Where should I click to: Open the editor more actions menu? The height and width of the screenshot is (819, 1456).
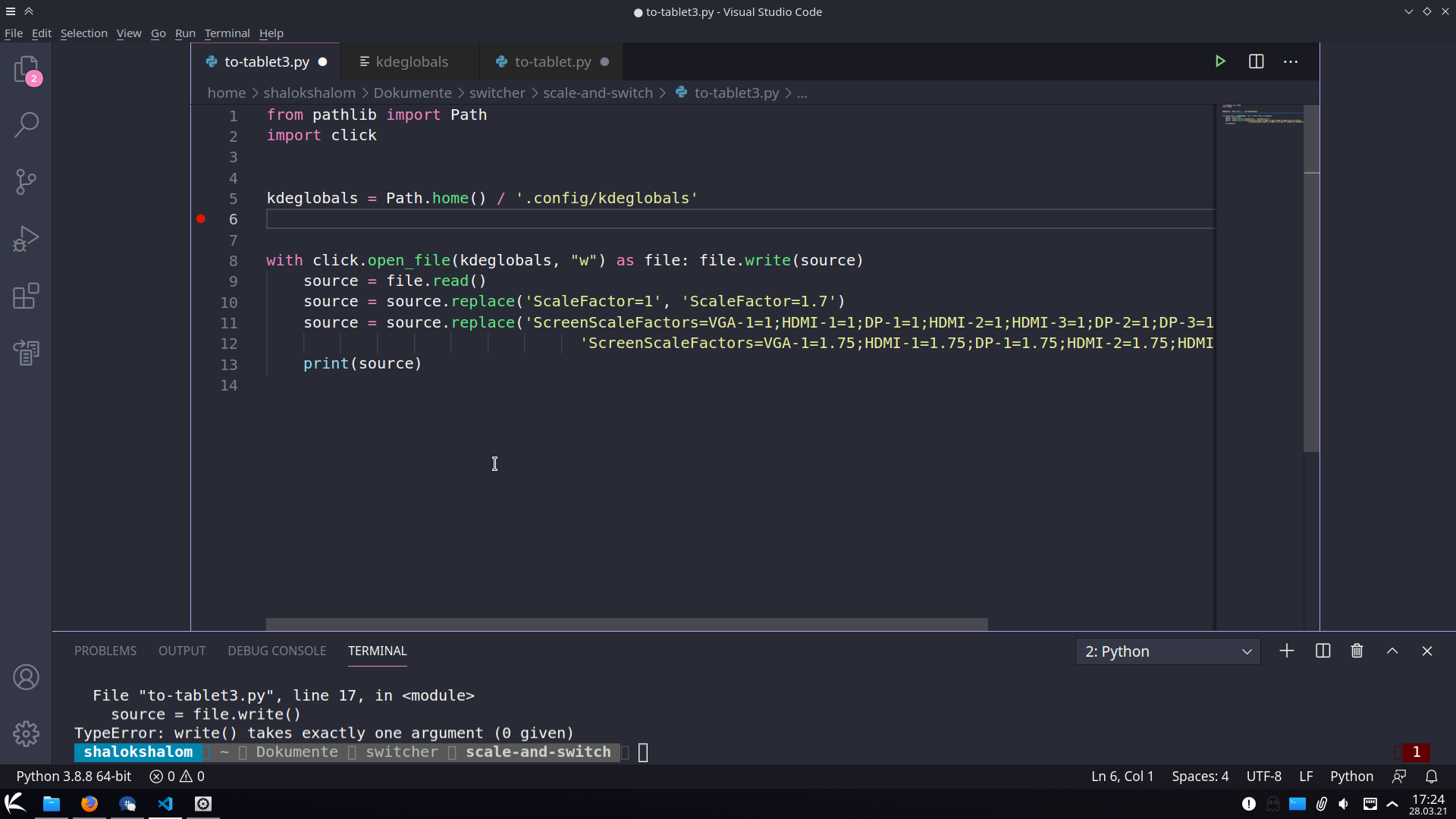pyautogui.click(x=1291, y=61)
